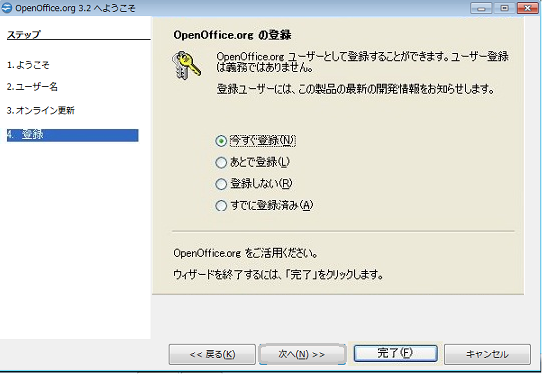
Task: Select highlighted step 4. 登録
Action: coord(73,135)
